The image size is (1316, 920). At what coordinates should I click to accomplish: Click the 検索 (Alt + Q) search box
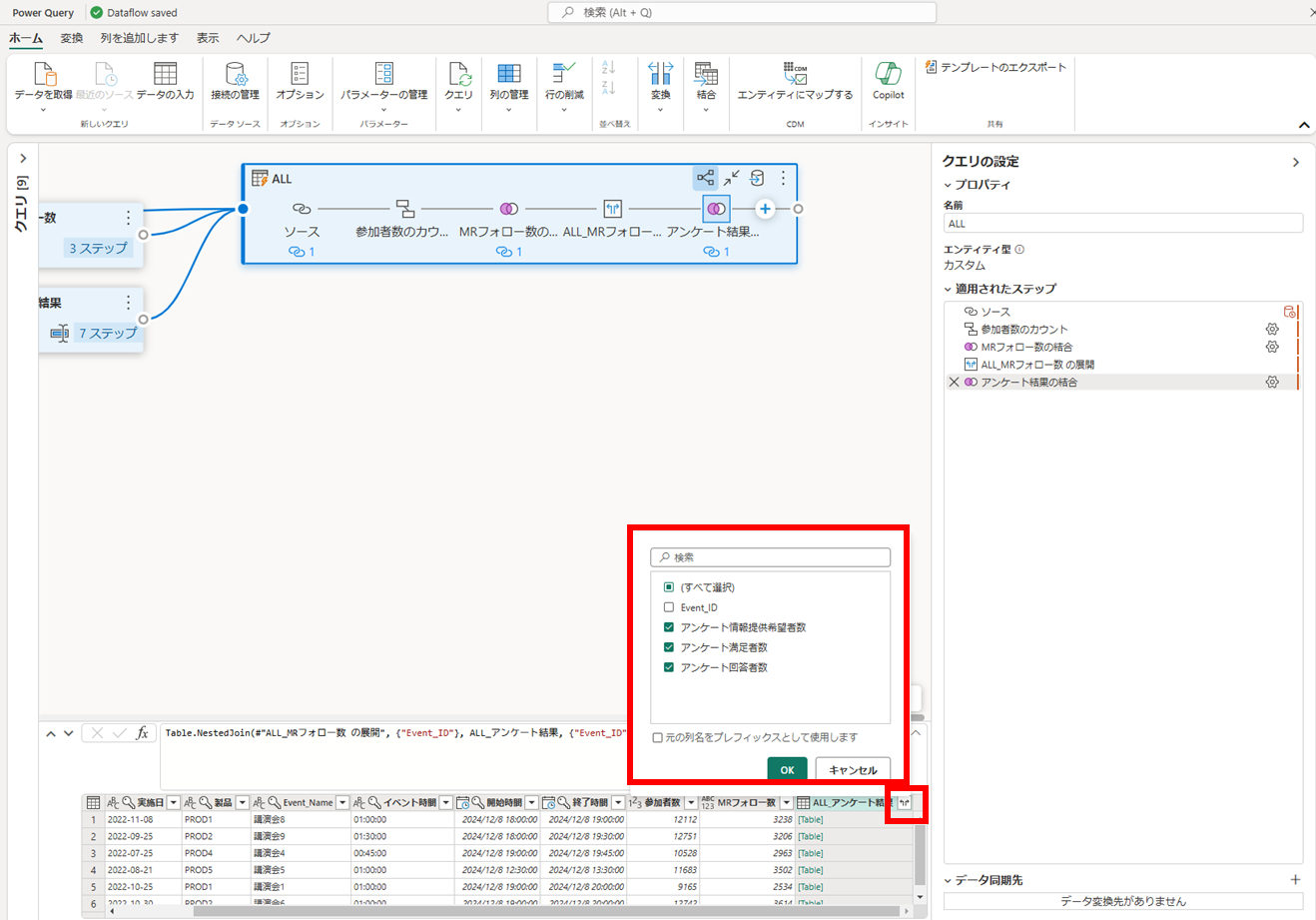point(742,12)
